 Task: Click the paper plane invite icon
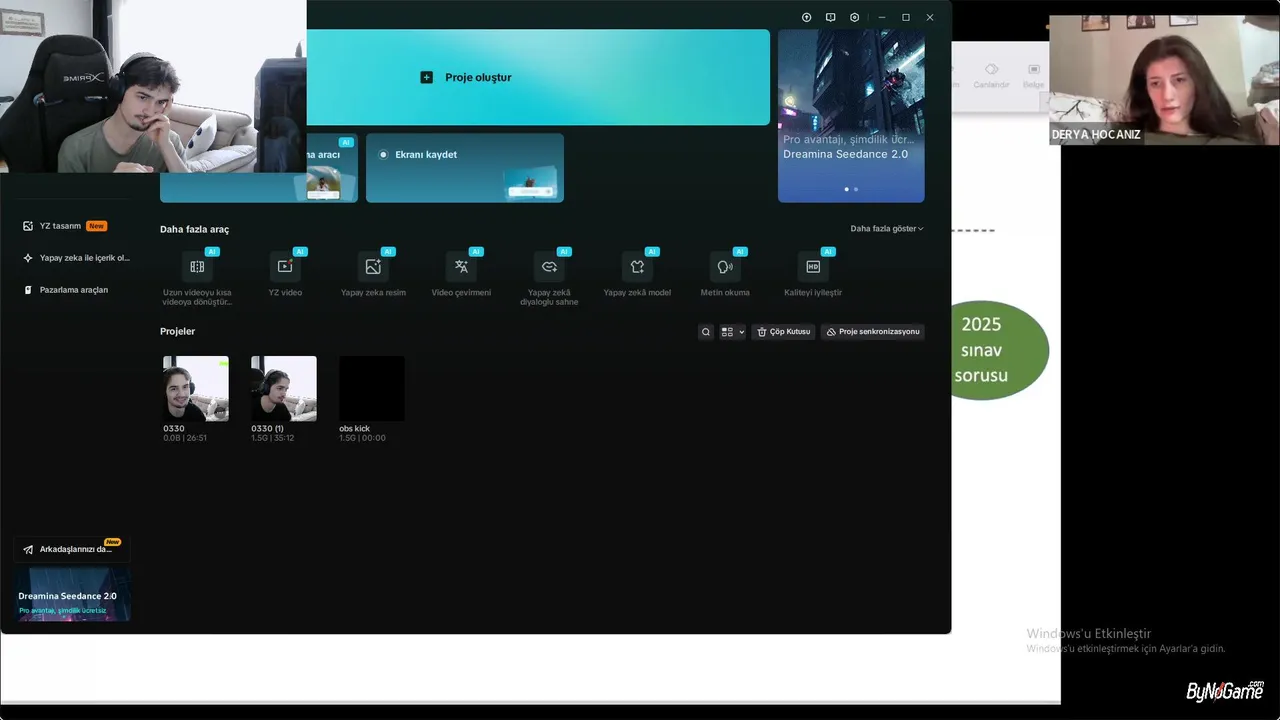click(28, 550)
